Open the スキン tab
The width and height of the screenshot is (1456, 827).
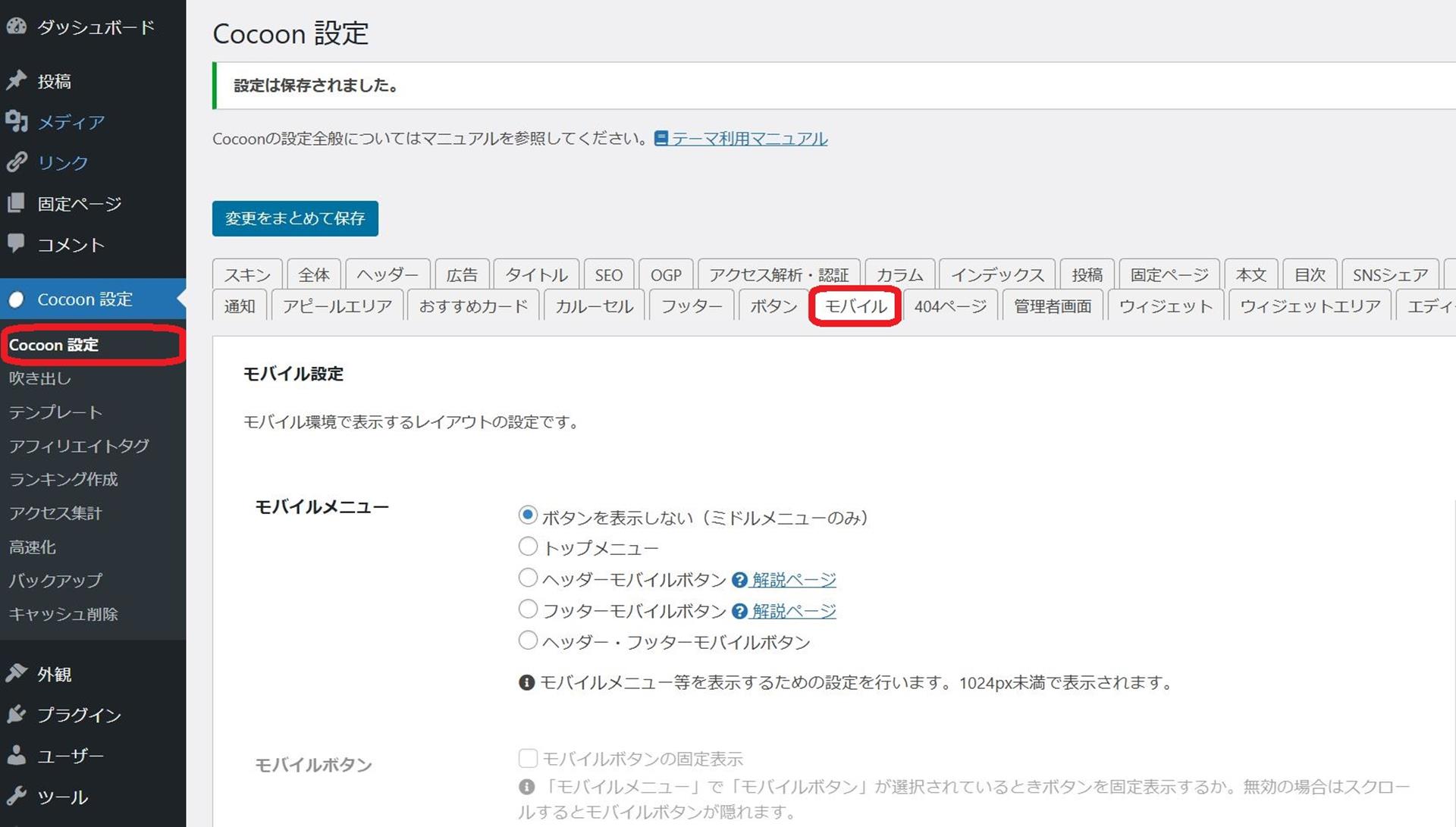[247, 274]
